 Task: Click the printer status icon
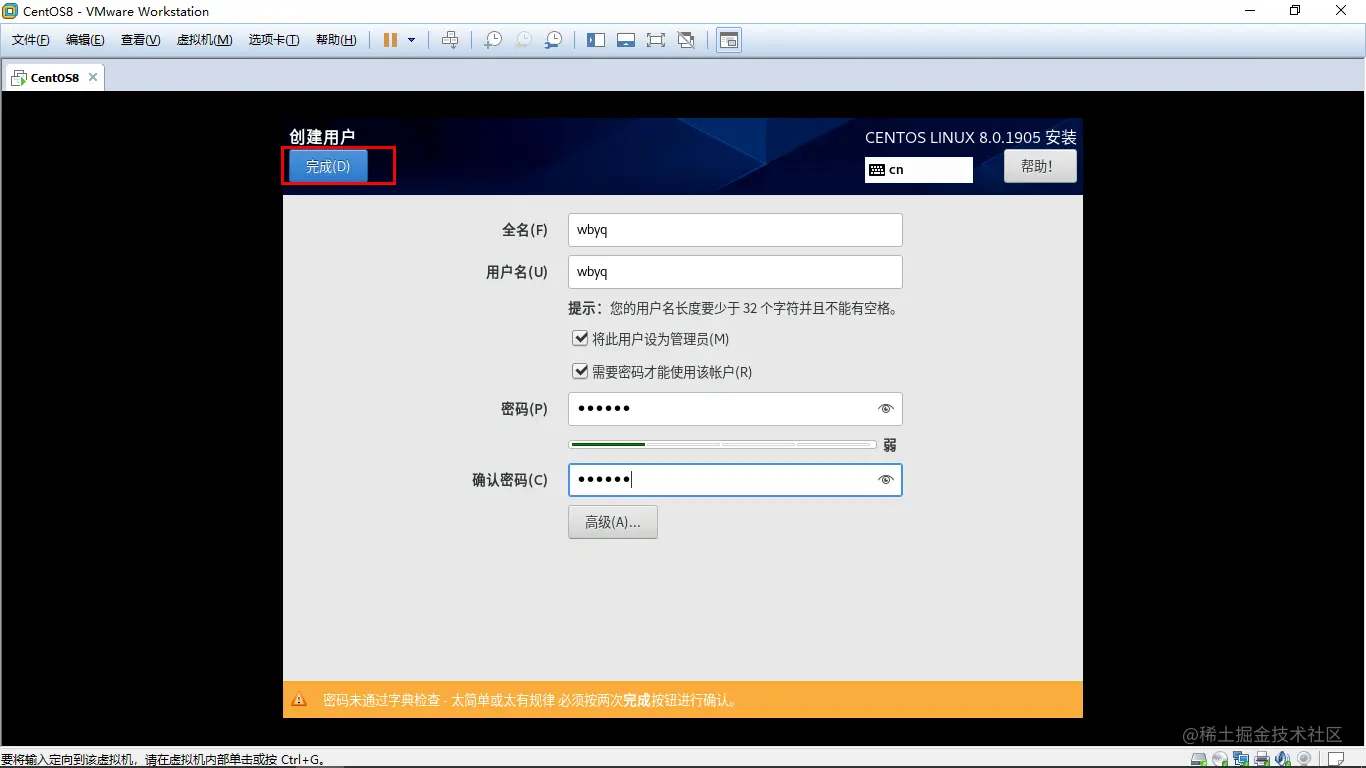1262,759
